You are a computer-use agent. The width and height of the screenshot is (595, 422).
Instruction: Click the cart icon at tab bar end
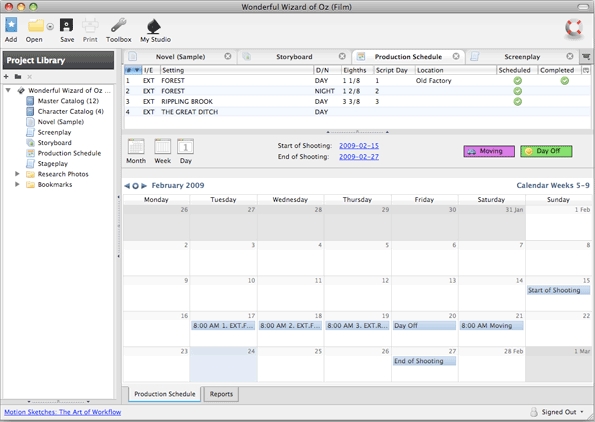coord(586,57)
